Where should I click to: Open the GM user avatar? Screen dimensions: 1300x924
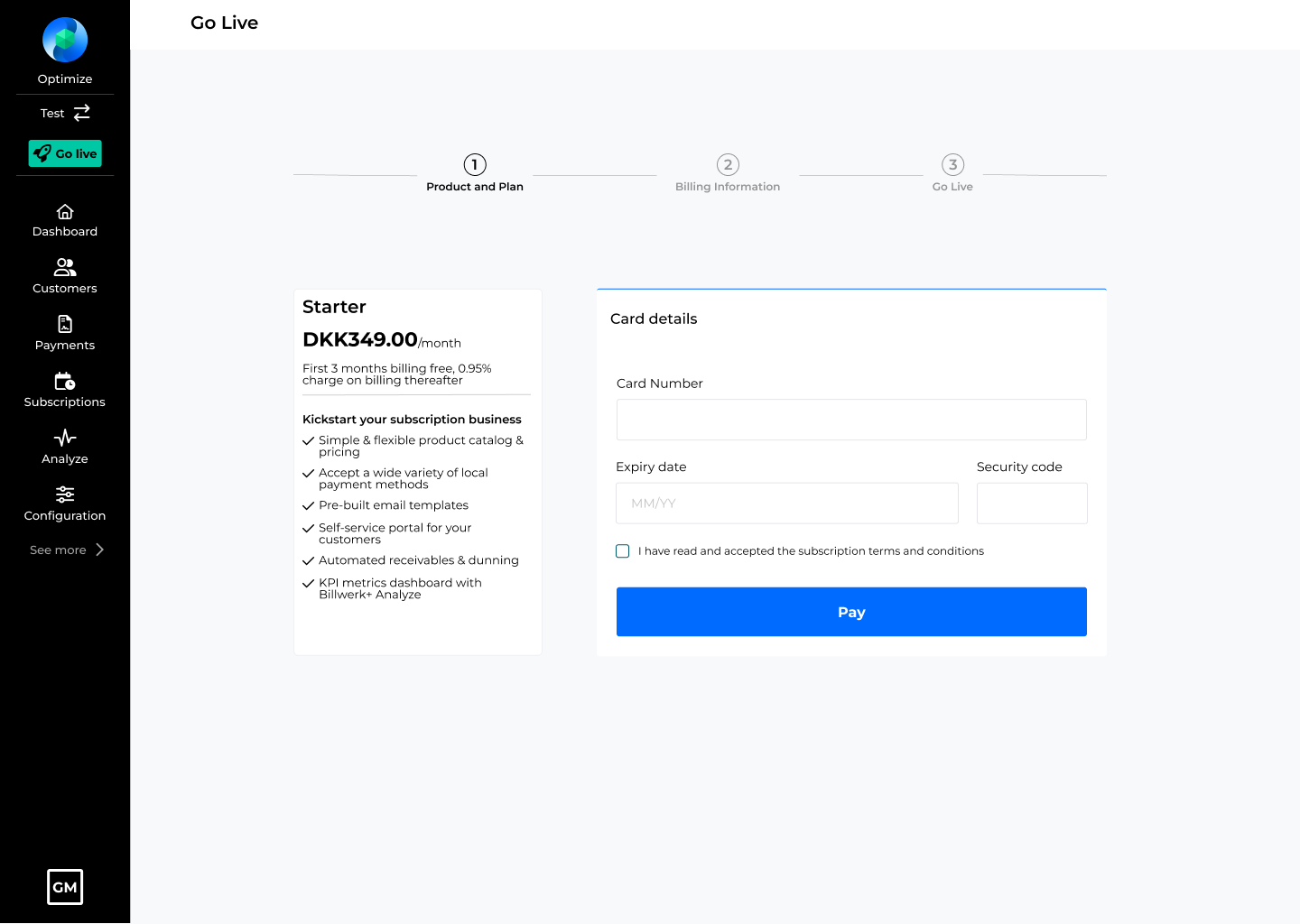click(x=65, y=887)
